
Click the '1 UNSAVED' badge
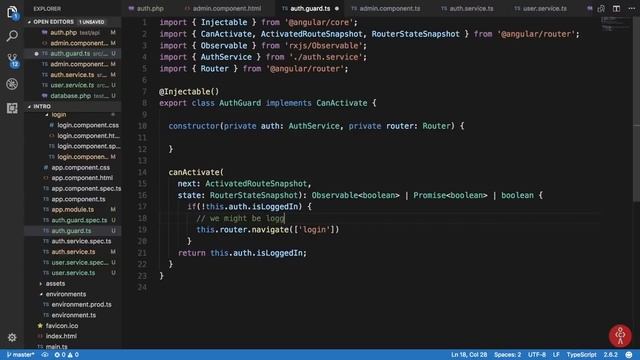[92, 22]
